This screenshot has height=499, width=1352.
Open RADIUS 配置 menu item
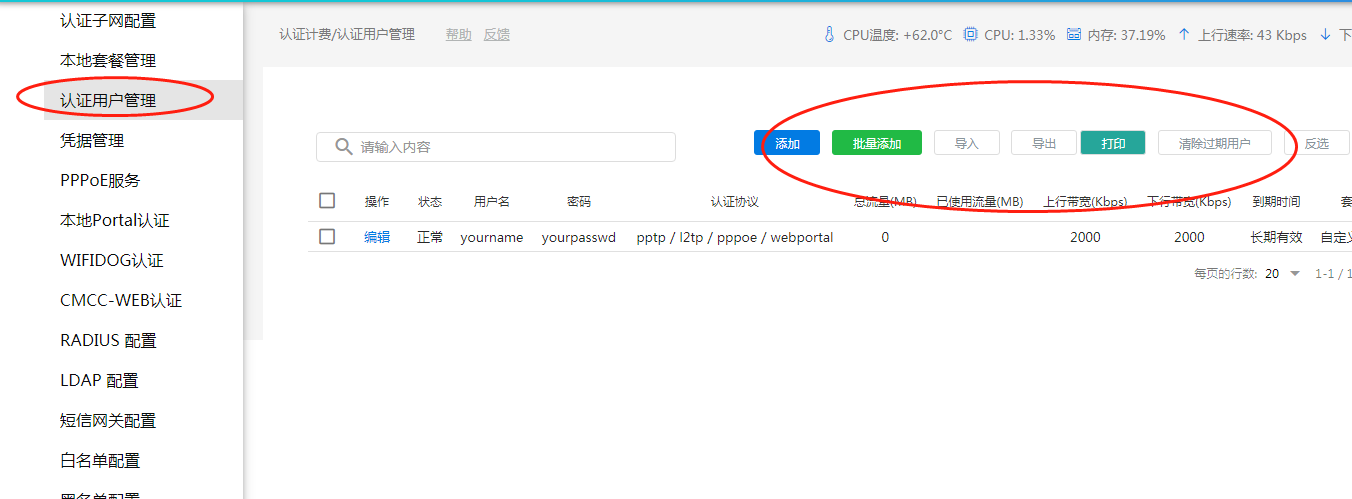(x=108, y=340)
